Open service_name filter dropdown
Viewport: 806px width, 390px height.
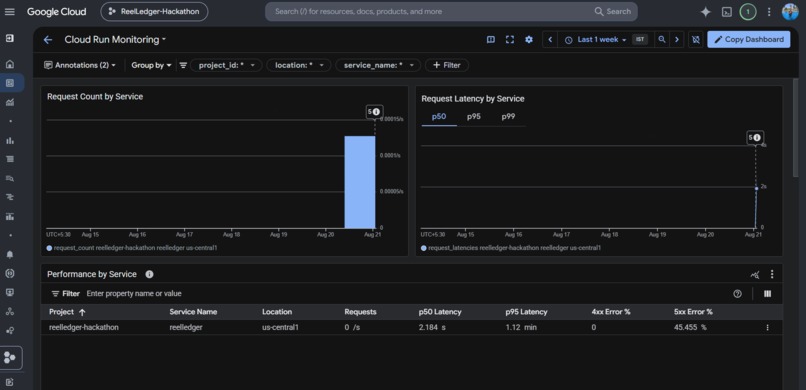(x=378, y=65)
